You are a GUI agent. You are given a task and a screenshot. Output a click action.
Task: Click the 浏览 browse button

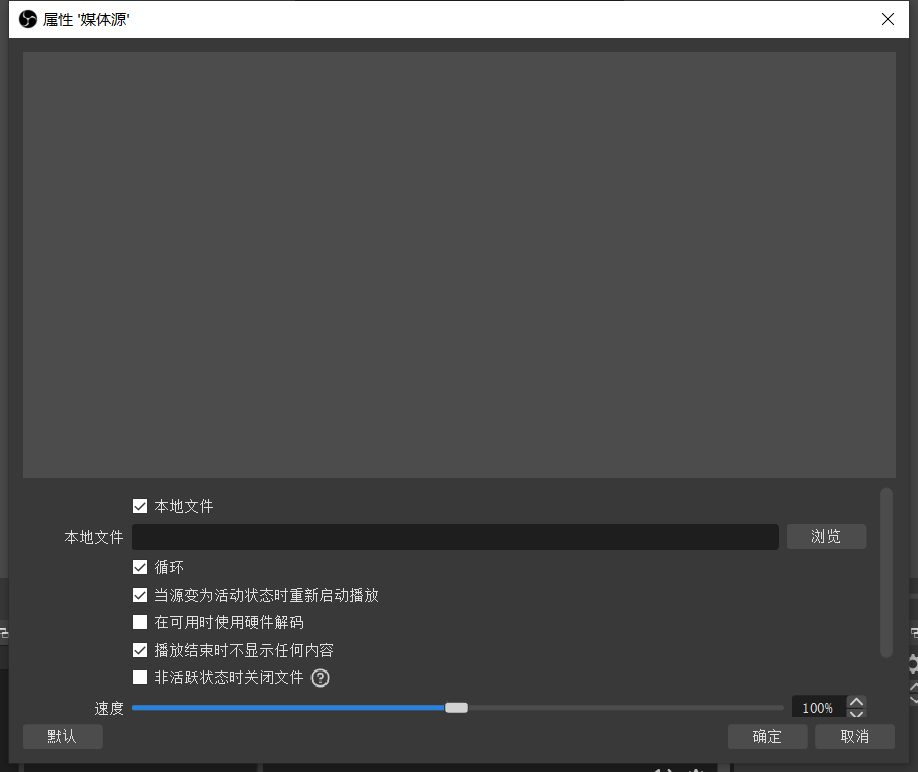[826, 537]
